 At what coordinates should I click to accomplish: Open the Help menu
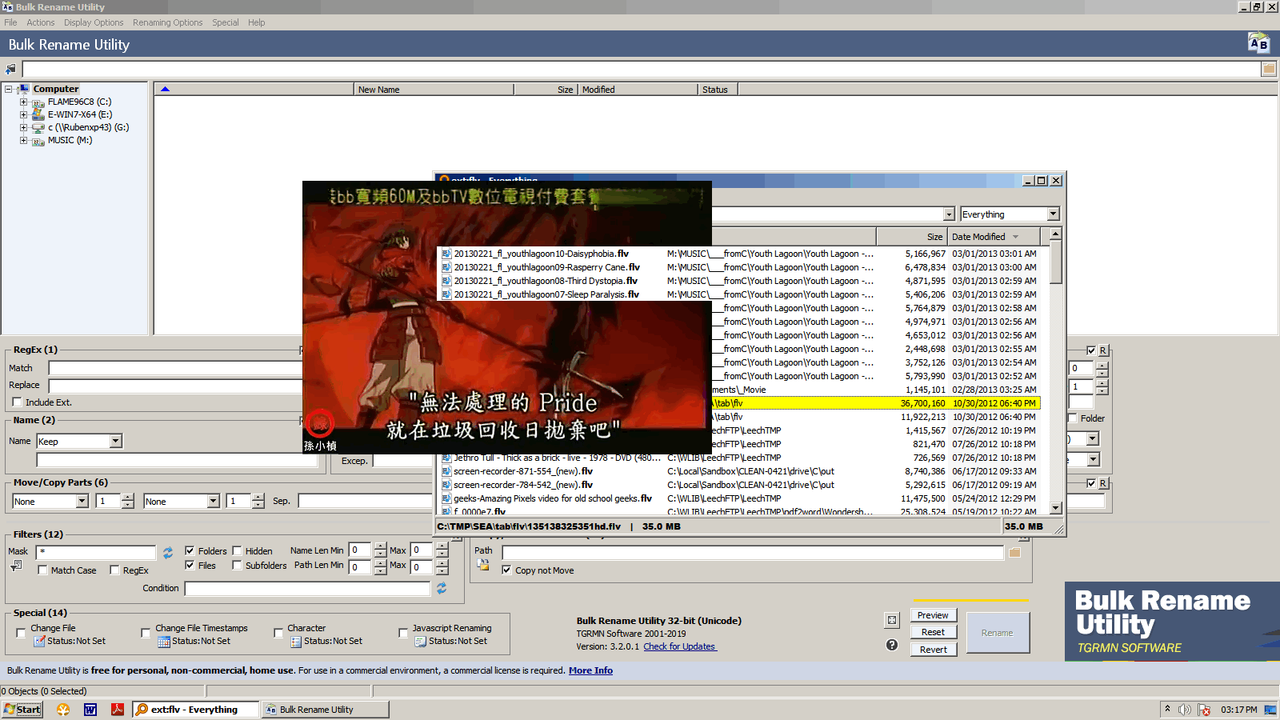click(x=256, y=22)
